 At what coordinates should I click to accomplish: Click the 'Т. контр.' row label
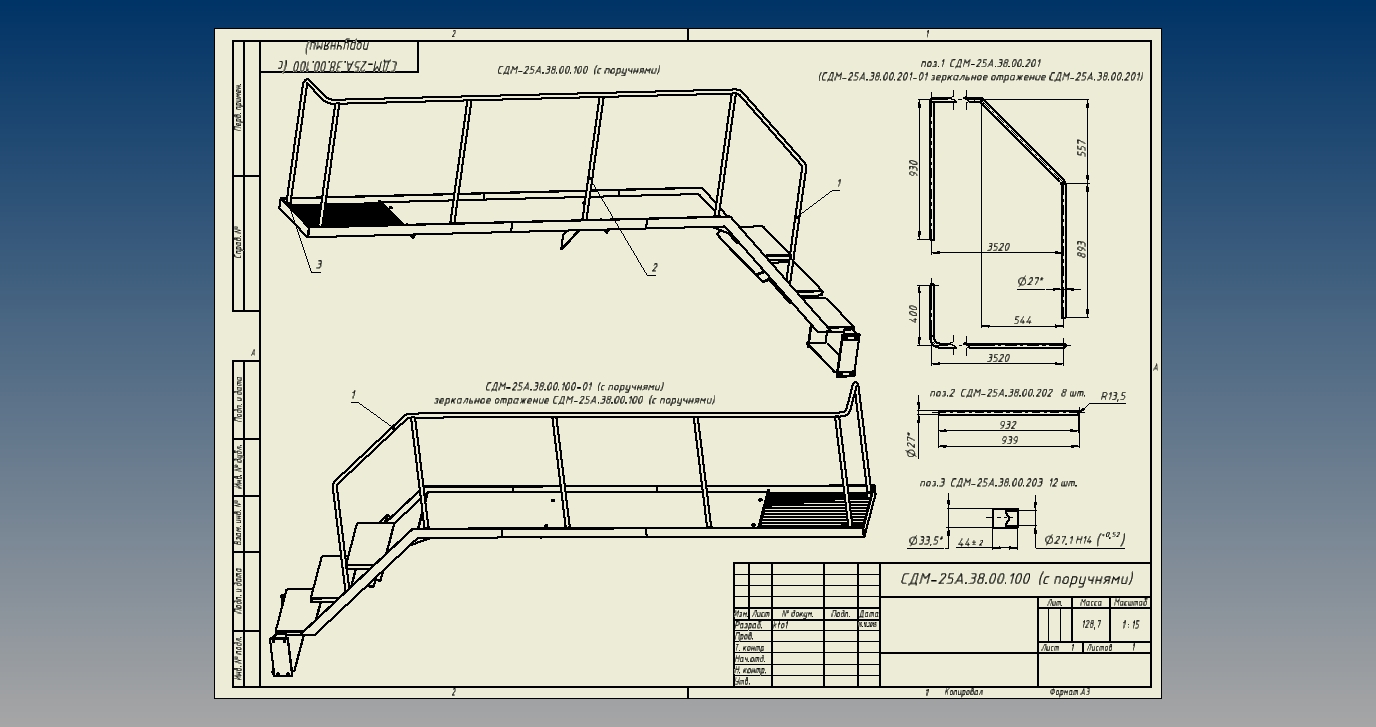pyautogui.click(x=750, y=648)
